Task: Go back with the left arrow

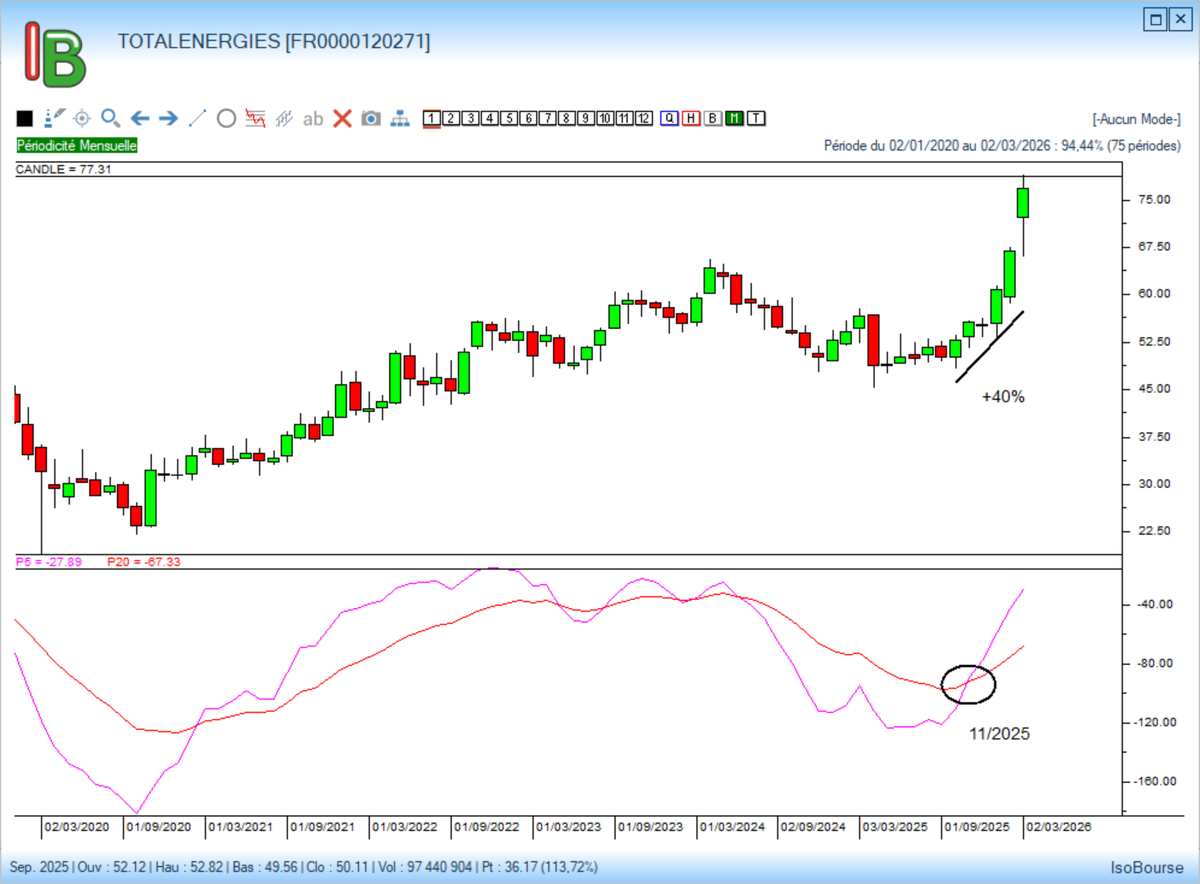Action: (140, 118)
